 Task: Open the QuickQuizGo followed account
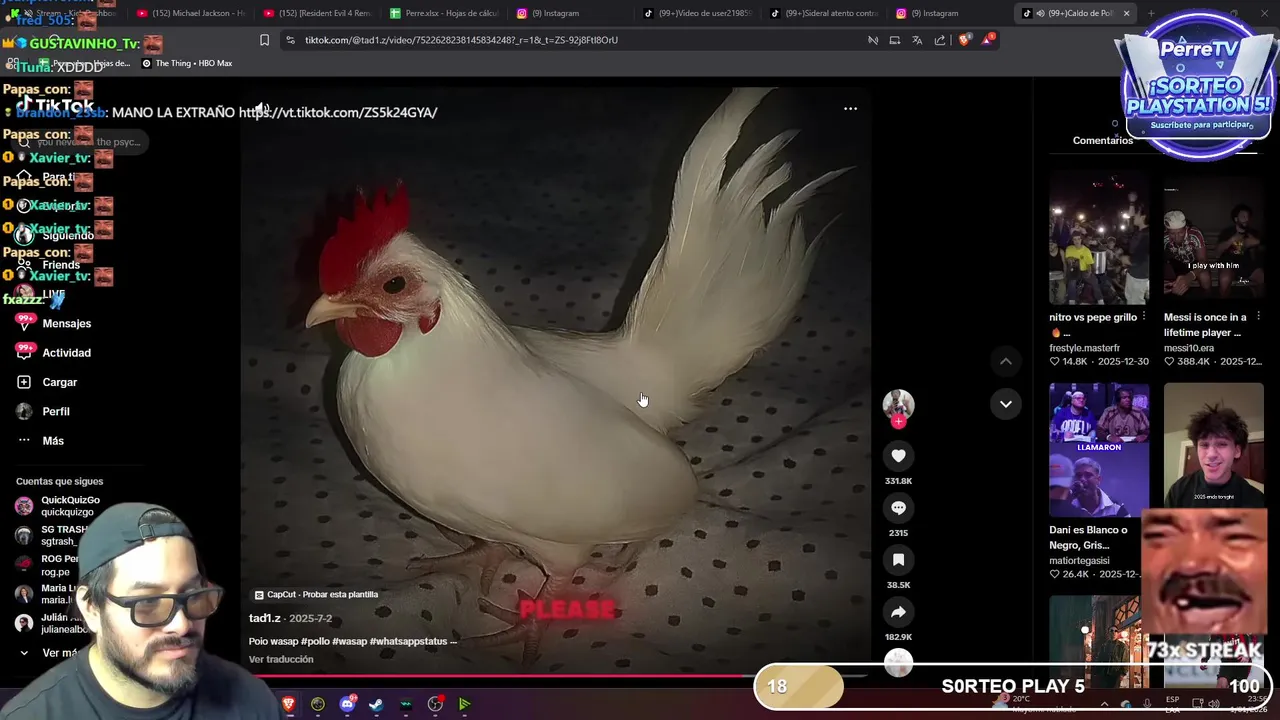click(58, 506)
